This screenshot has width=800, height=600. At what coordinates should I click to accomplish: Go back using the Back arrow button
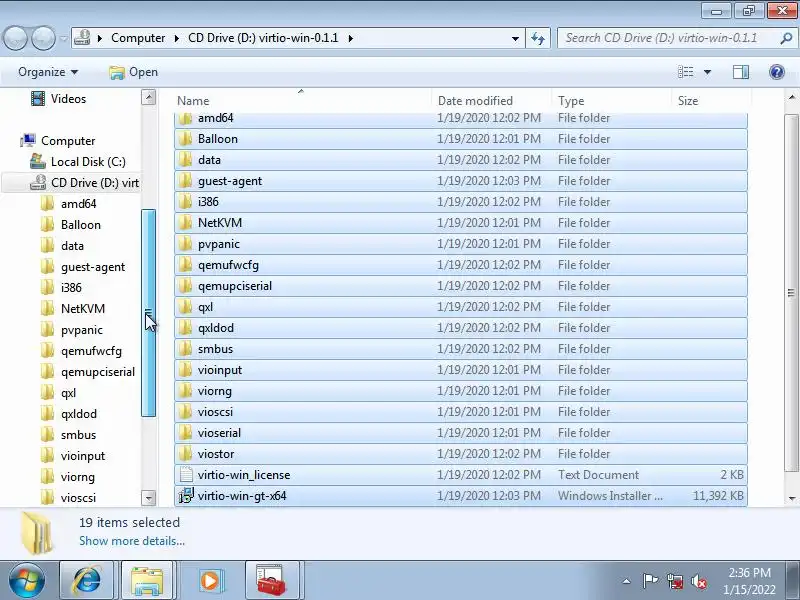tap(15, 38)
